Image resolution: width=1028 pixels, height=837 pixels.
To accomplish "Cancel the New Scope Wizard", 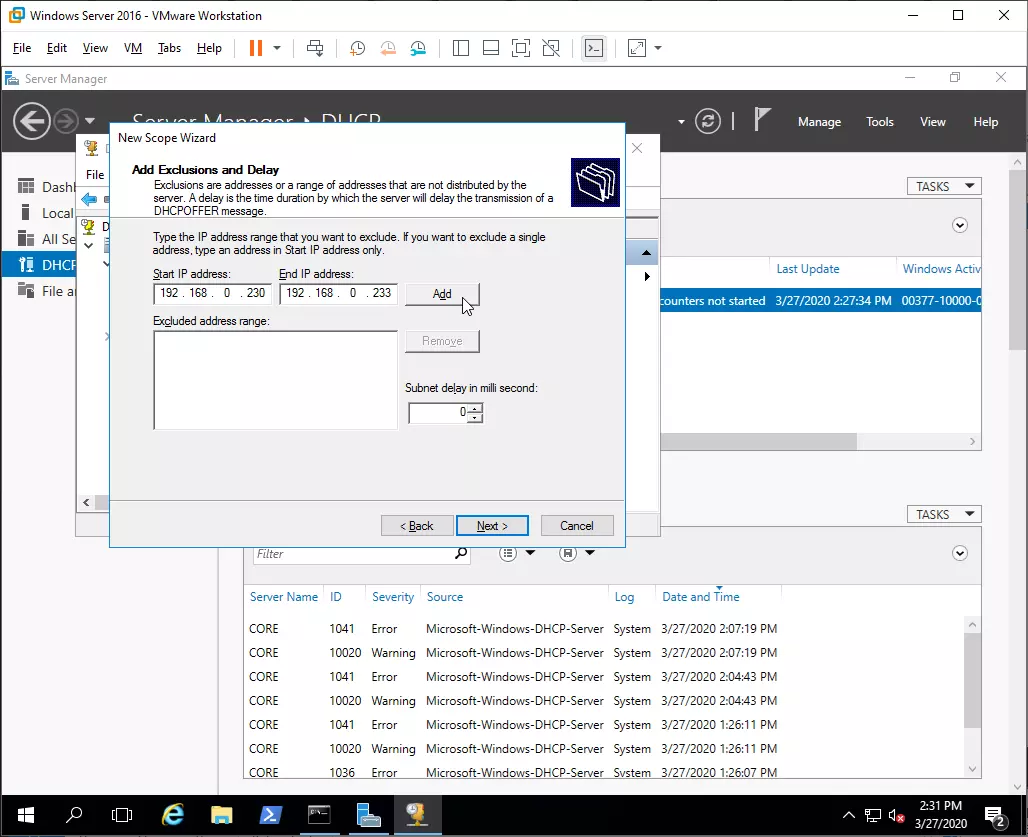I will (576, 526).
